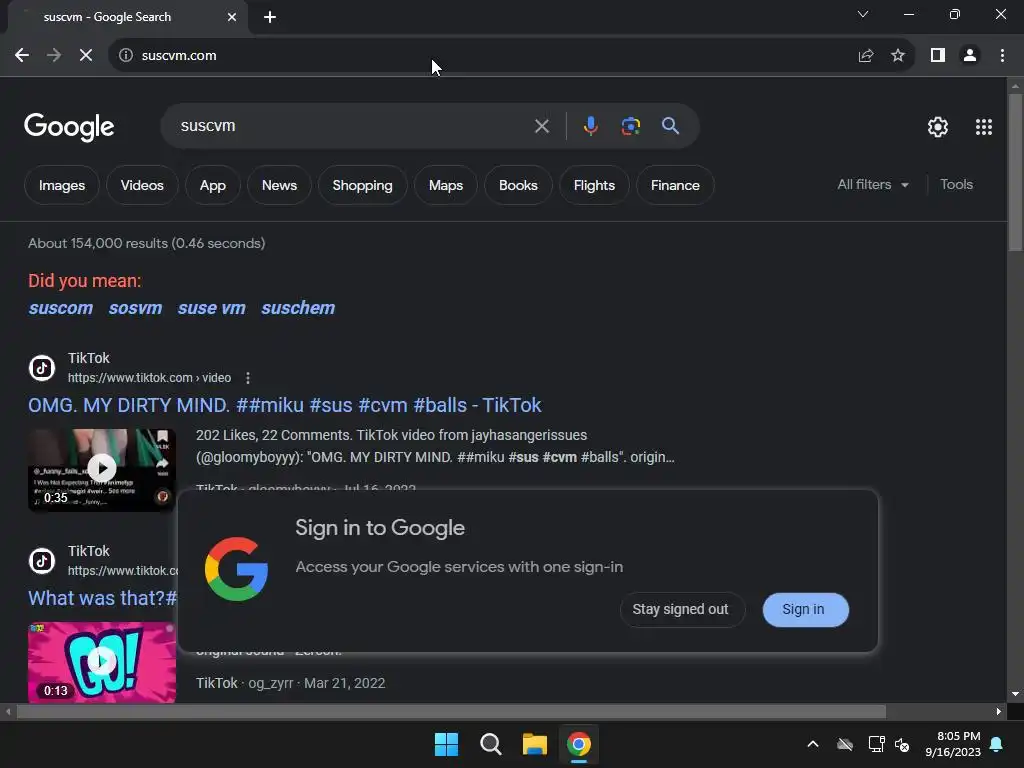
Task: Go to Google homepage via logo
Action: pyautogui.click(x=69, y=127)
